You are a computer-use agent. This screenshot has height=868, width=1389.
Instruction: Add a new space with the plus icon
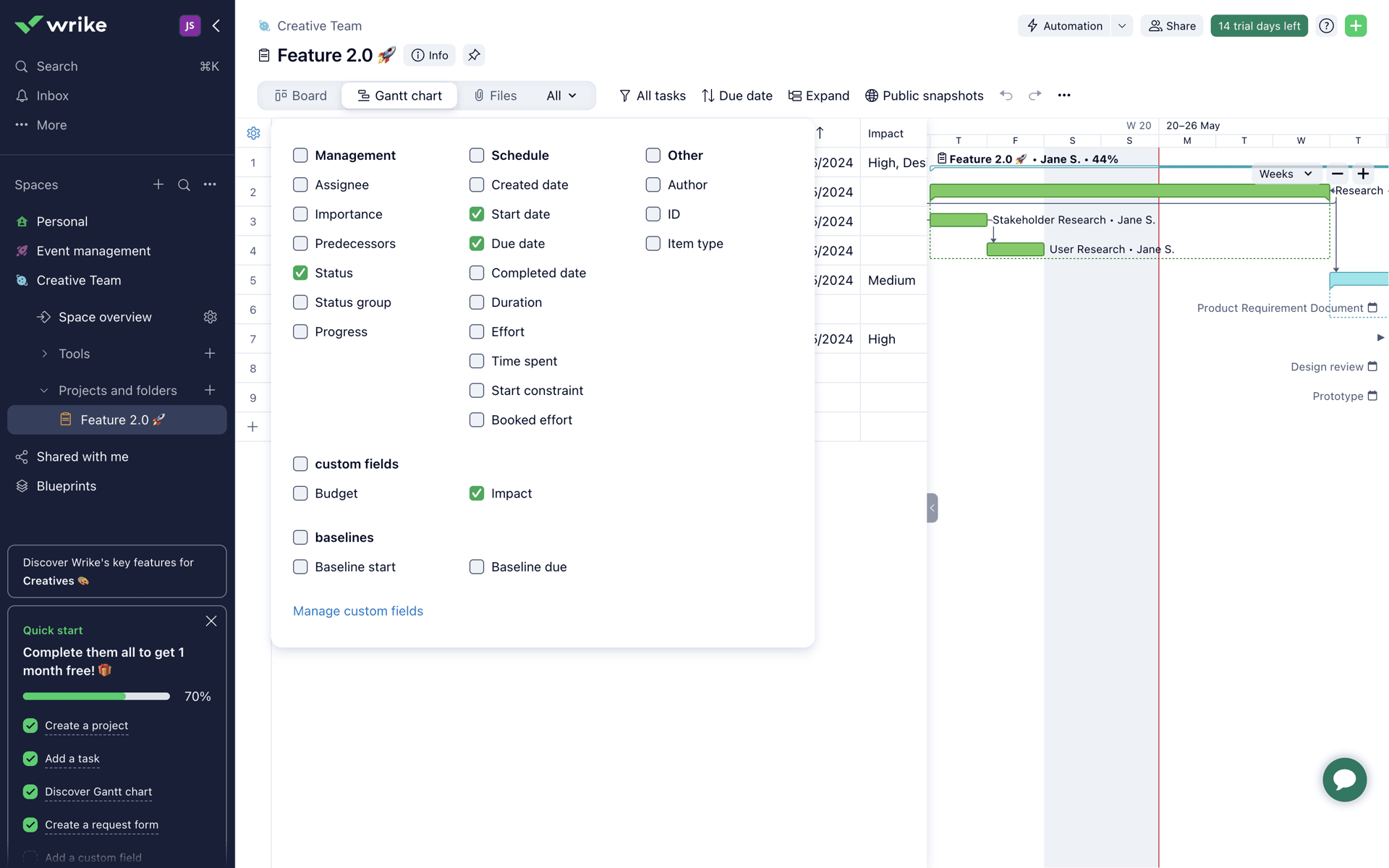coord(158,184)
